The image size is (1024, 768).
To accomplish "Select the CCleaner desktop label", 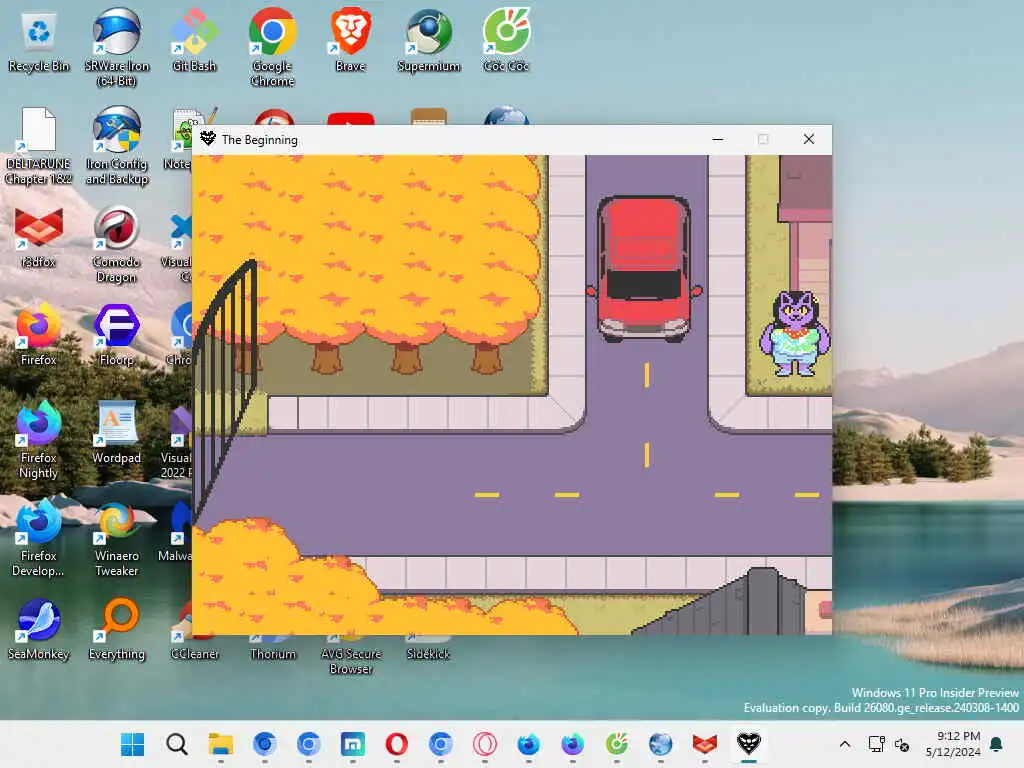I will click(195, 654).
